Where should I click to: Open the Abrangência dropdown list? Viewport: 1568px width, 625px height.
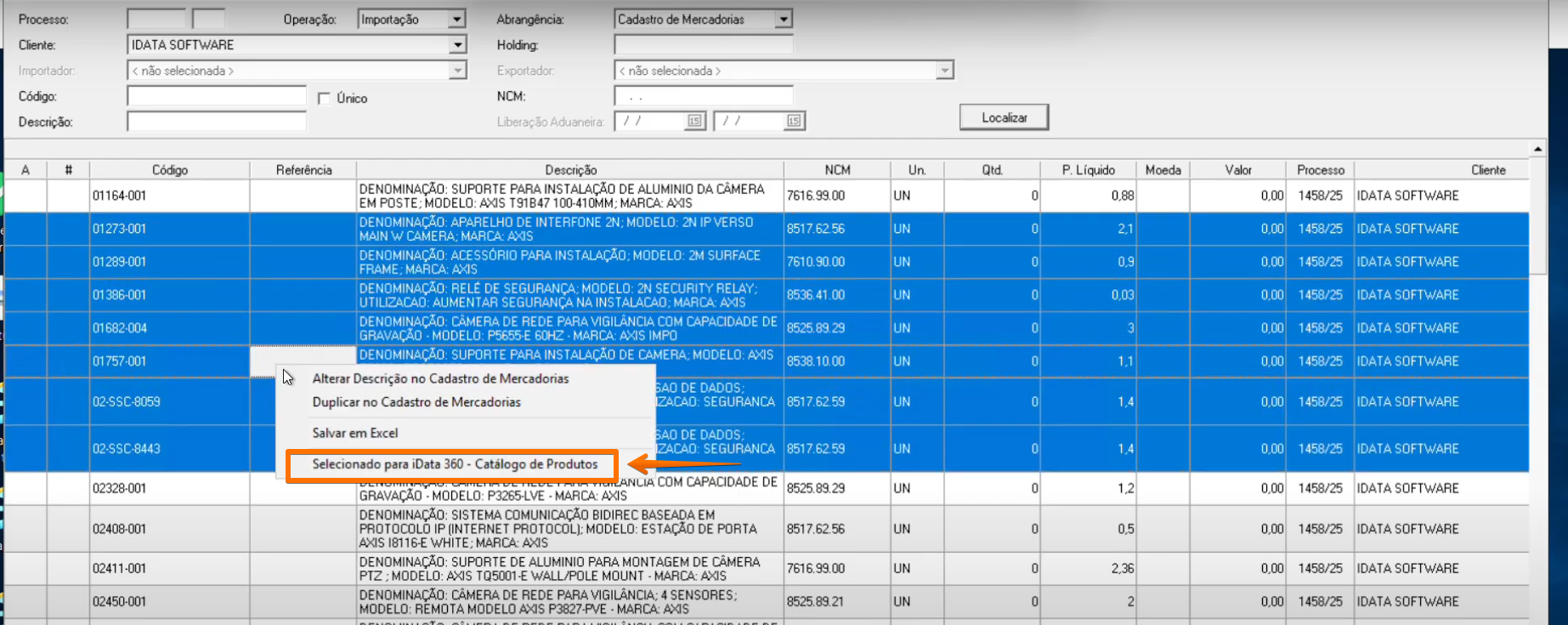pyautogui.click(x=783, y=20)
